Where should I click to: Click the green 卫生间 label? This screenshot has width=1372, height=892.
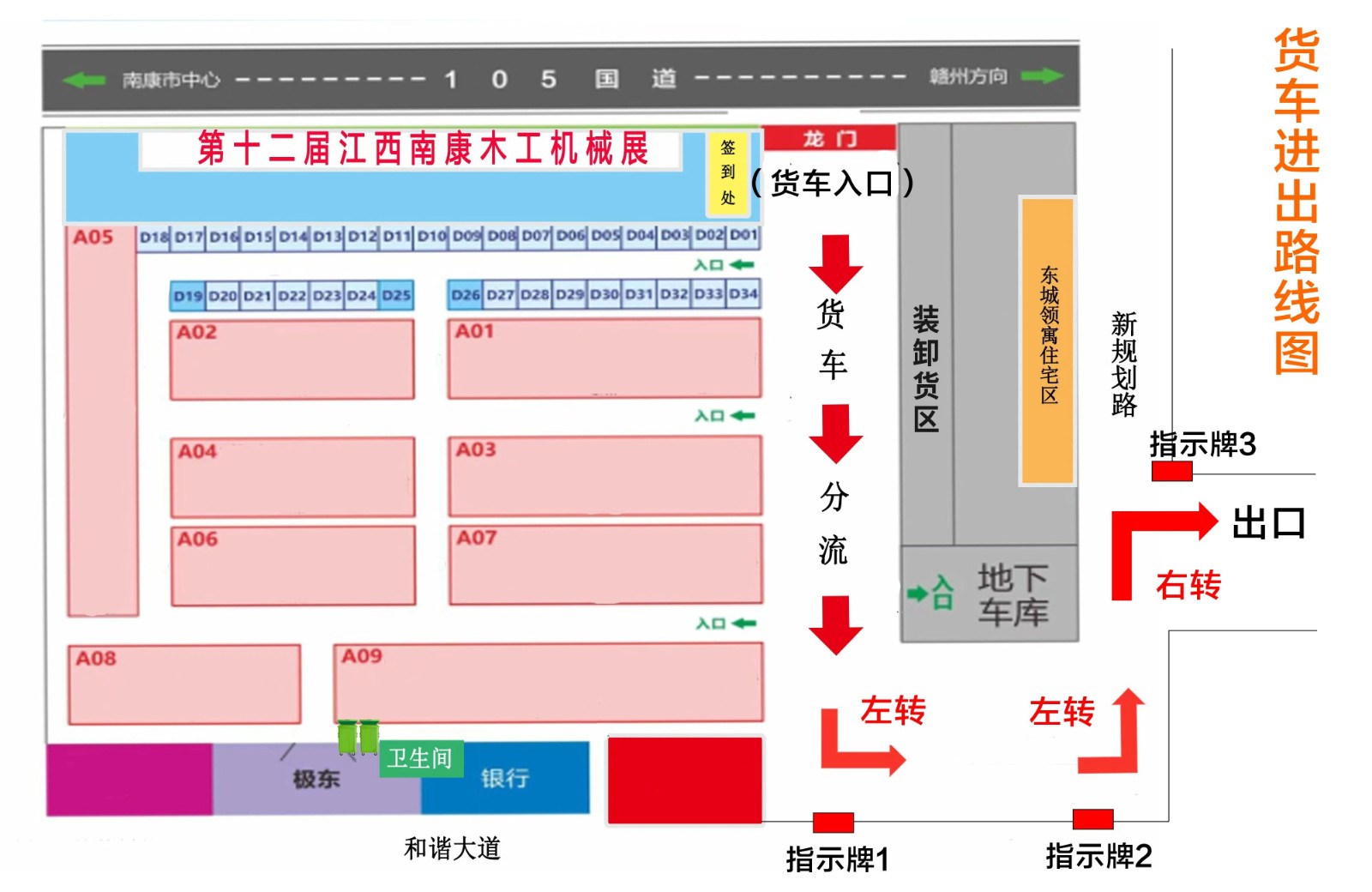420,759
